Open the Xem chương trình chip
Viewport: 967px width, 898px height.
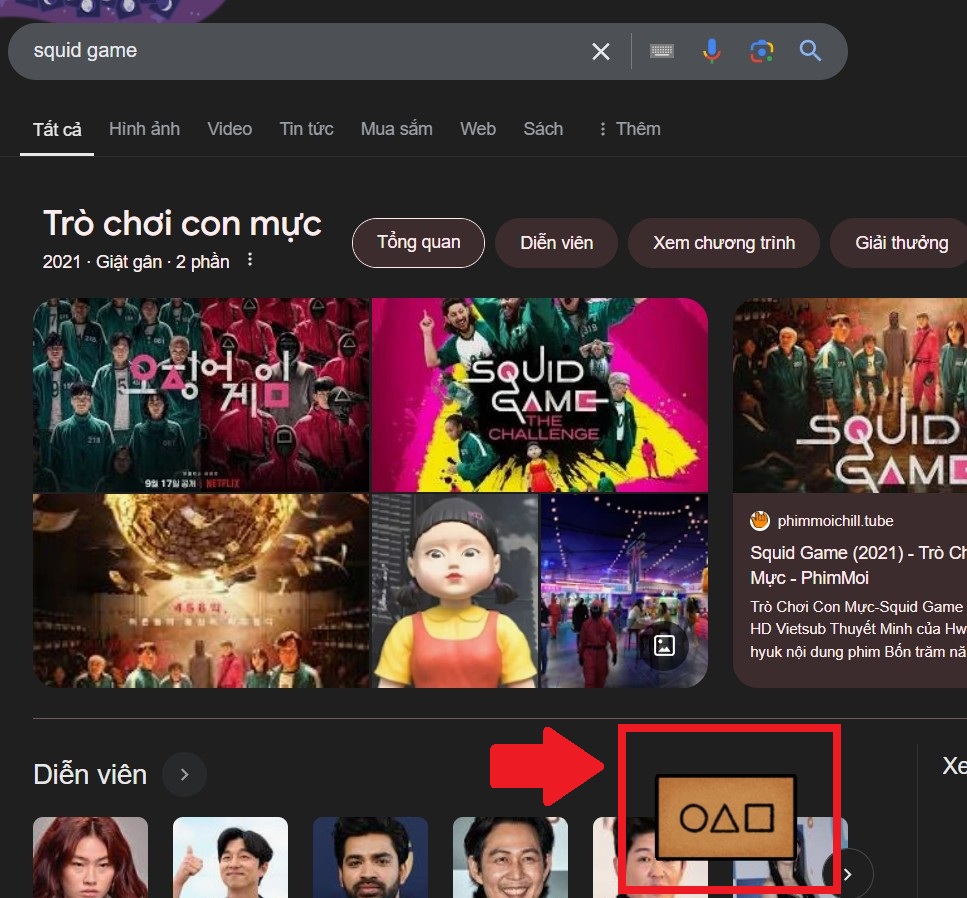[724, 243]
